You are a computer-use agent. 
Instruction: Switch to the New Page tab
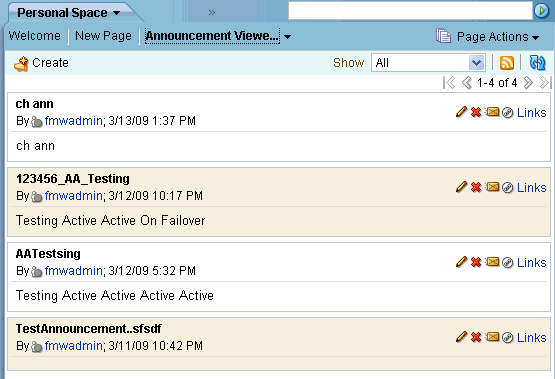(x=103, y=36)
